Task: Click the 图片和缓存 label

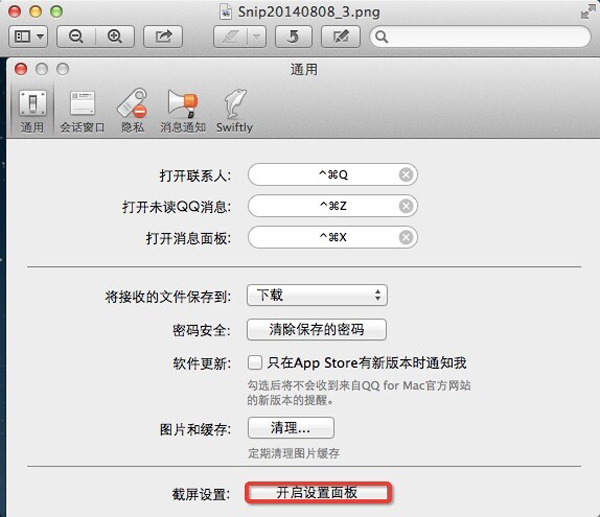Action: click(x=196, y=429)
